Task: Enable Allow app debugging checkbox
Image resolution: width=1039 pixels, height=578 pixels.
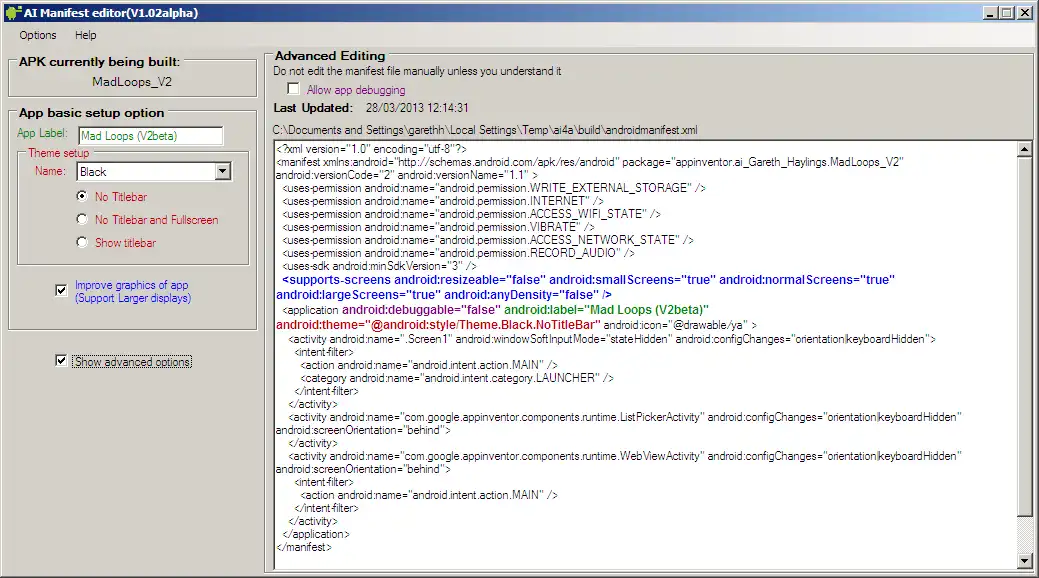Action: tap(293, 88)
